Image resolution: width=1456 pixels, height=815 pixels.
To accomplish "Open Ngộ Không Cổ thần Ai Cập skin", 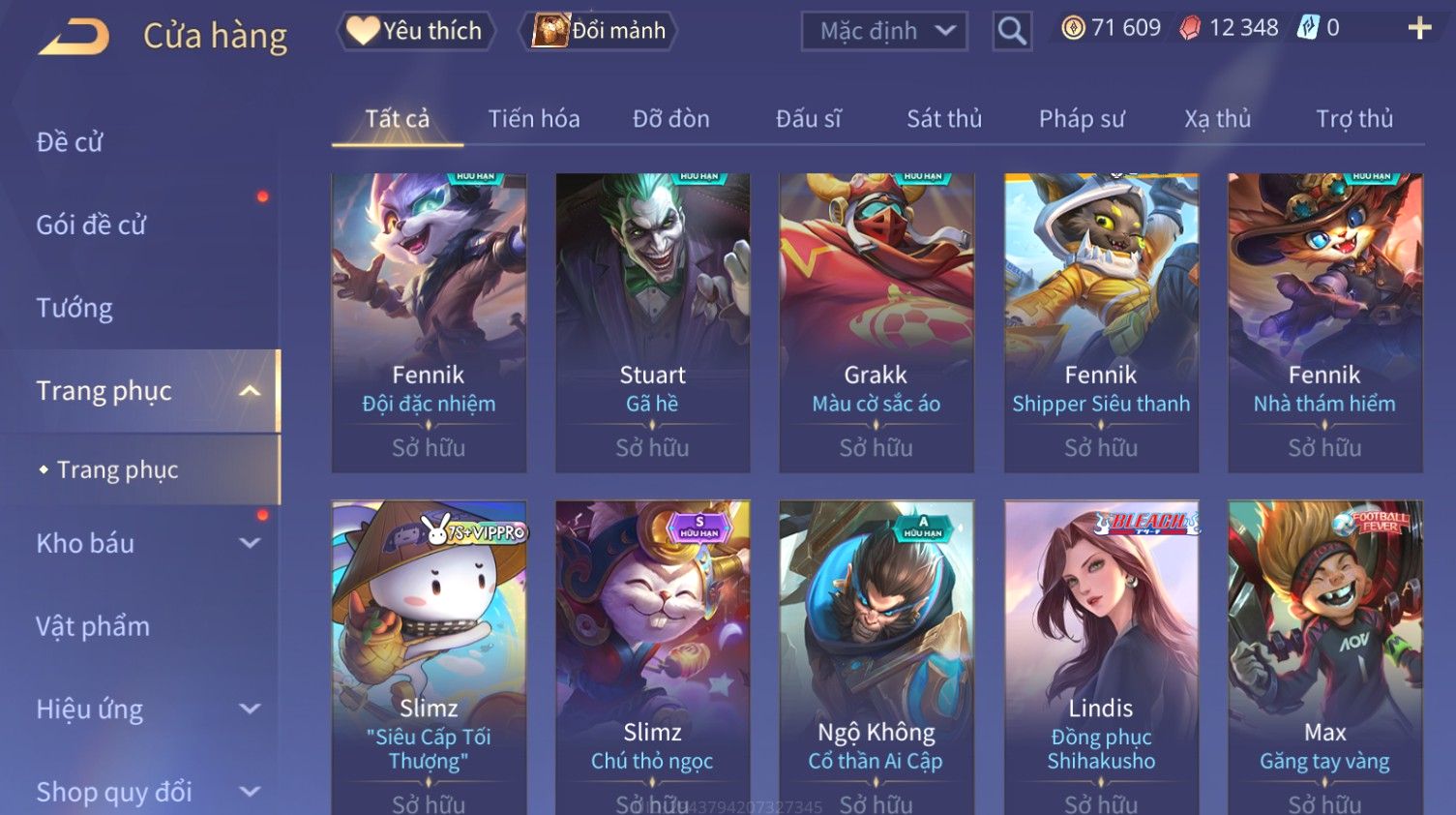I will pos(876,657).
